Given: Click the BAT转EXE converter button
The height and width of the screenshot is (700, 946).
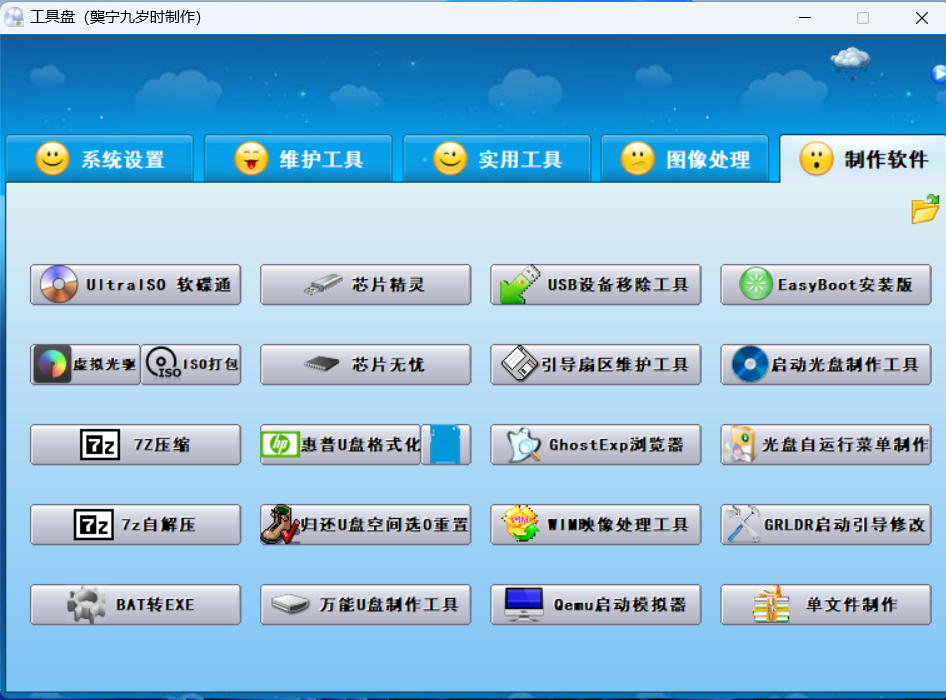Looking at the screenshot, I should point(136,605).
